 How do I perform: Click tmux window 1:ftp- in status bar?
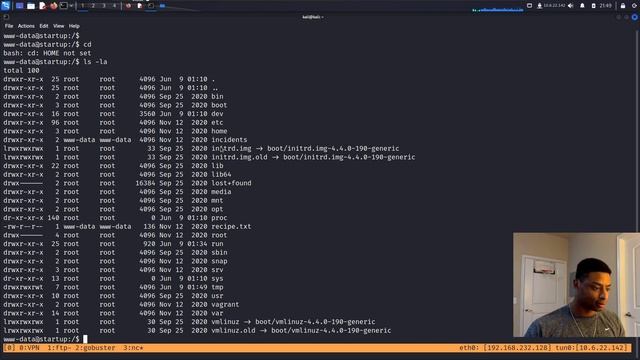tap(60, 348)
